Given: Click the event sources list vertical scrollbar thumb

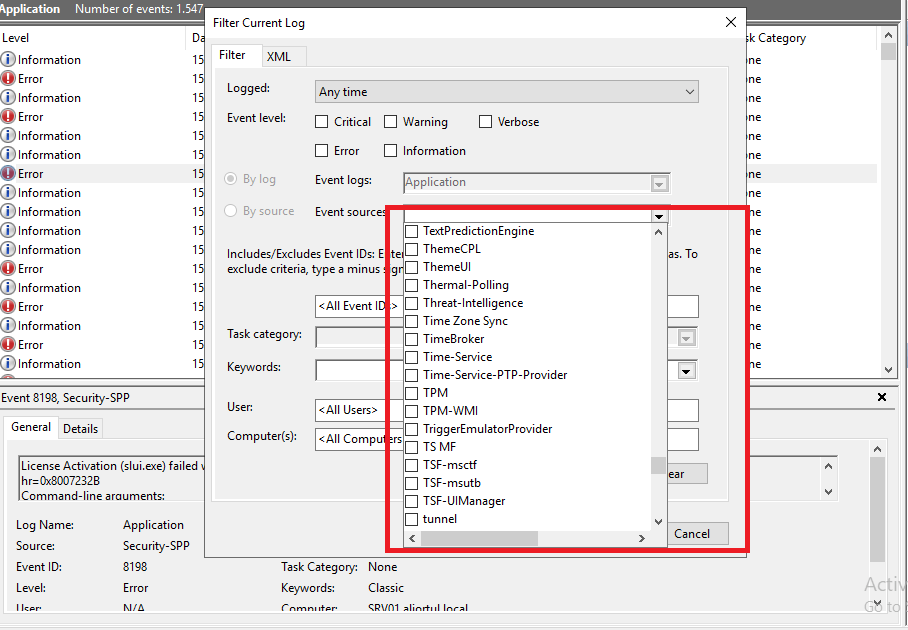Looking at the screenshot, I should 658,465.
